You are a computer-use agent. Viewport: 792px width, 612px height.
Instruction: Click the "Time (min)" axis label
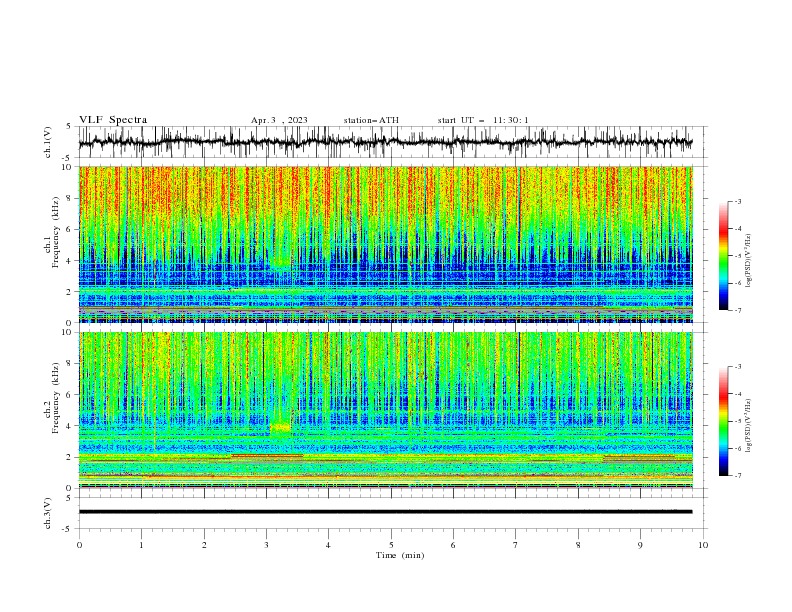400,555
